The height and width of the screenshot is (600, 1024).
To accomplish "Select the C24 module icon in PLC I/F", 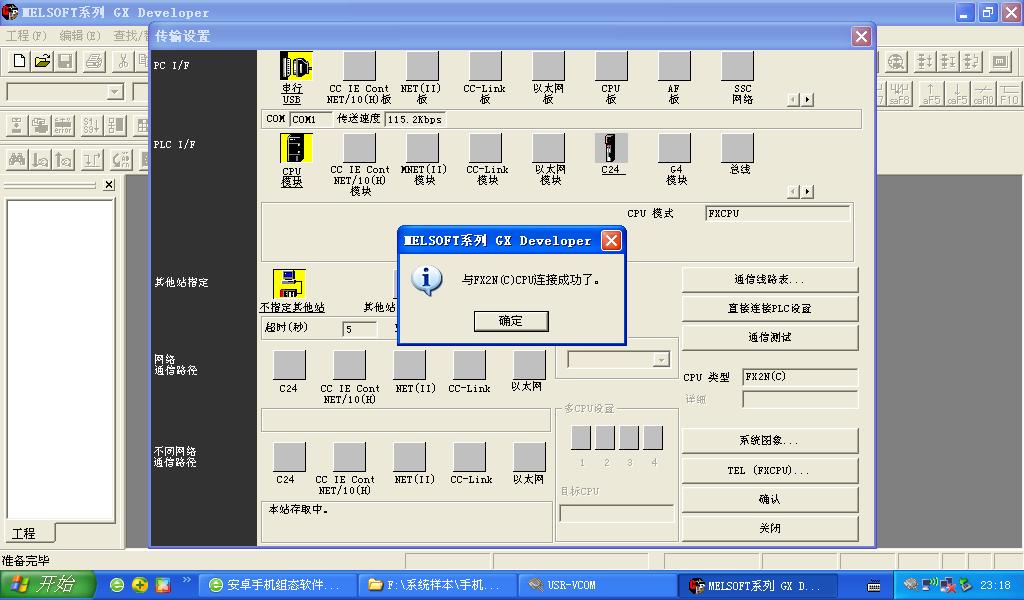I will coord(611,148).
